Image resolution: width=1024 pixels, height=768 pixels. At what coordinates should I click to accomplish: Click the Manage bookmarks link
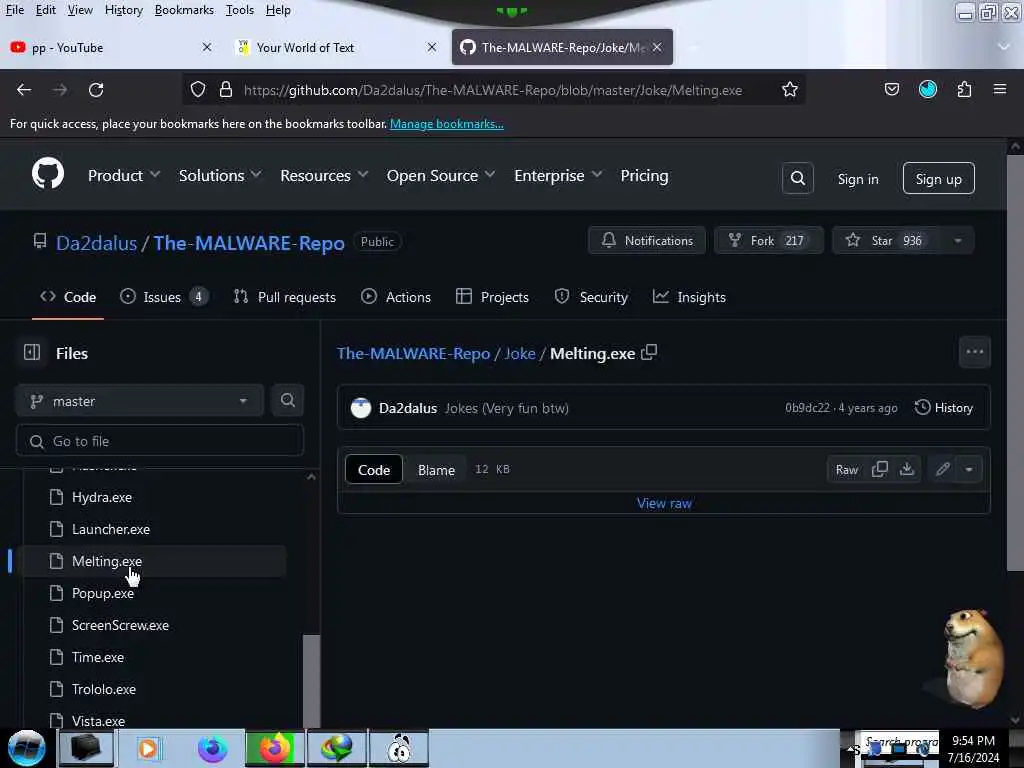(x=447, y=123)
